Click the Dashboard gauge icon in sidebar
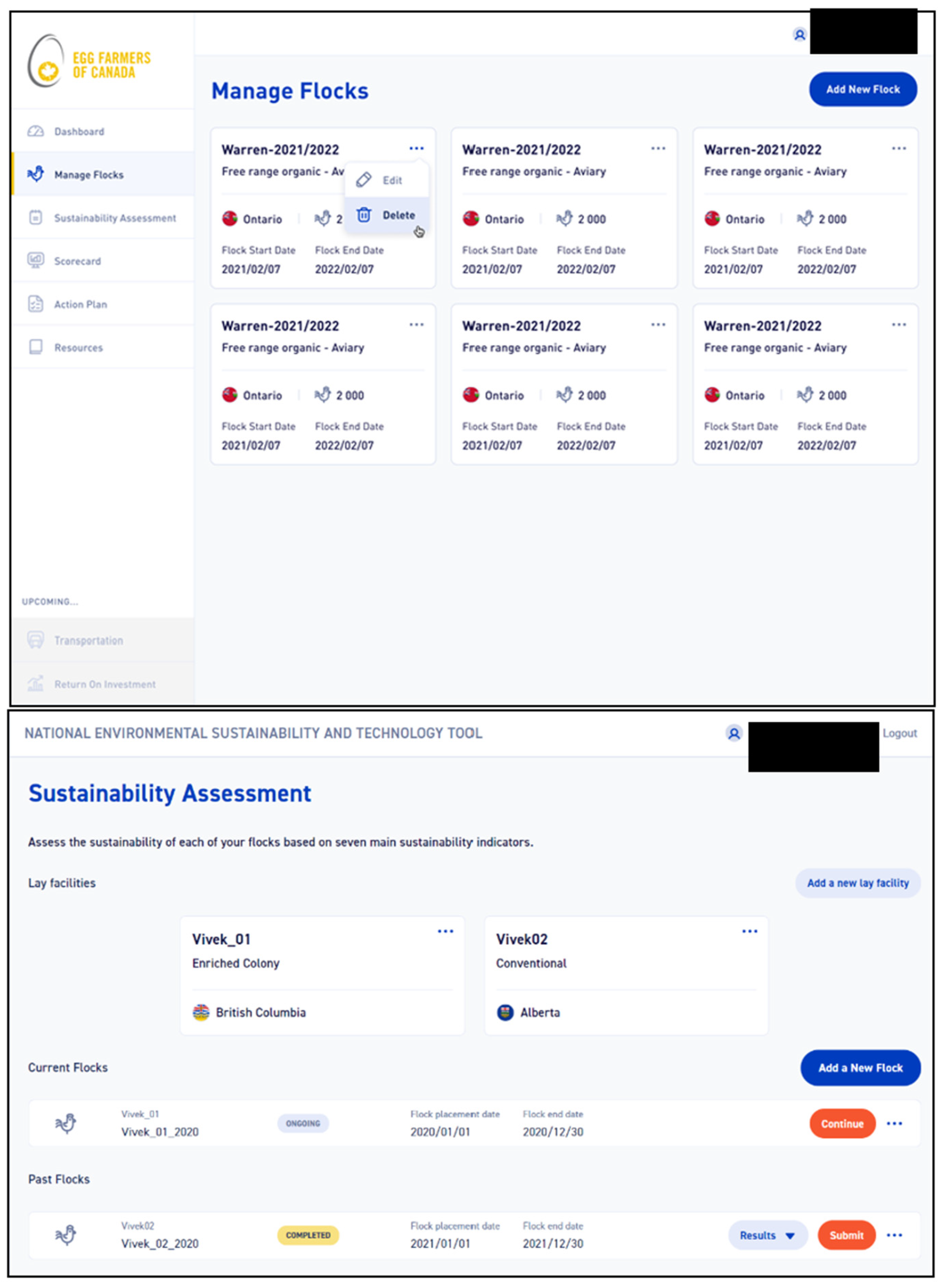The image size is (944, 1288). click(x=35, y=131)
